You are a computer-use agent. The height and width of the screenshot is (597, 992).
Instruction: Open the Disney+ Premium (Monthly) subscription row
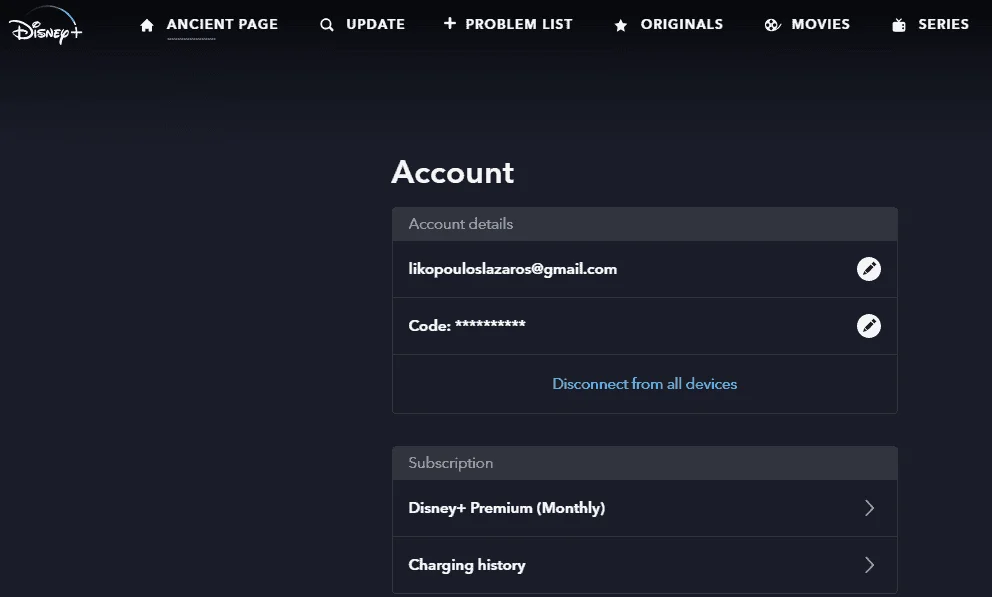pos(645,508)
